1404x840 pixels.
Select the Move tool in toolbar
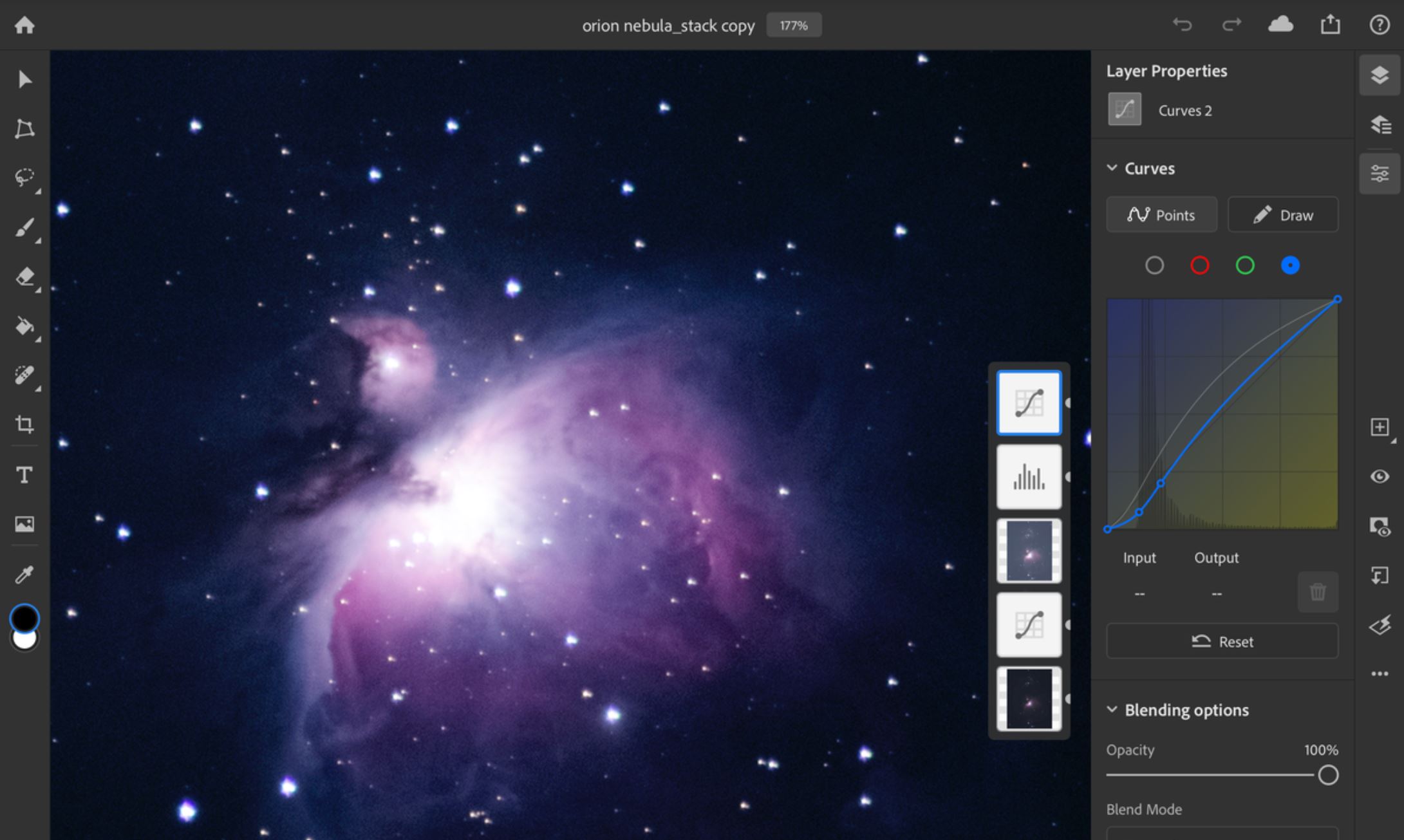tap(24, 80)
